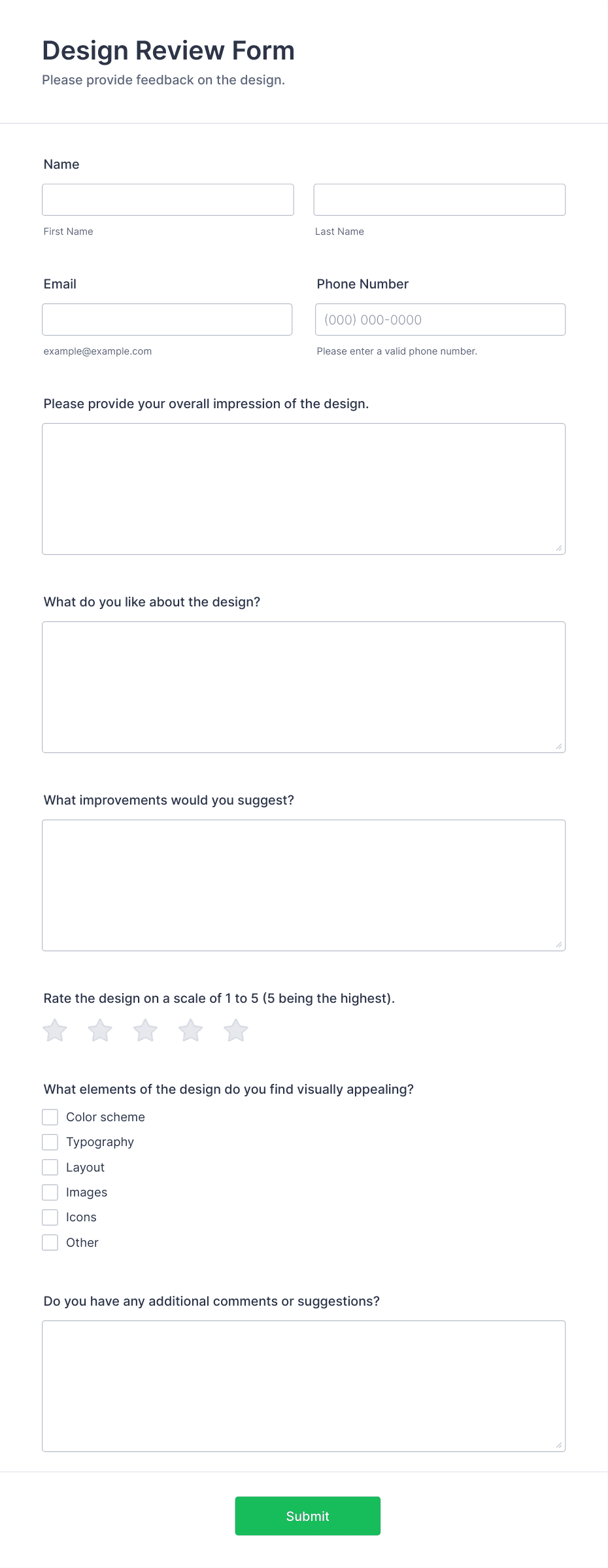
Task: Click the resize grip of the overall impression textarea
Action: pos(560,548)
